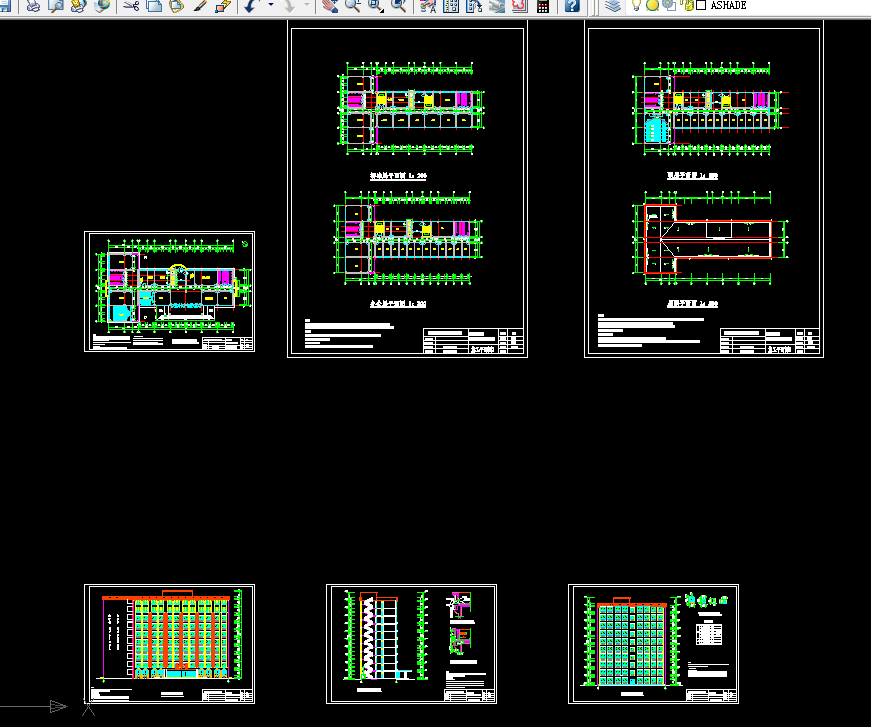871x727 pixels.
Task: Click the Plot printer icon
Action: pos(33,6)
